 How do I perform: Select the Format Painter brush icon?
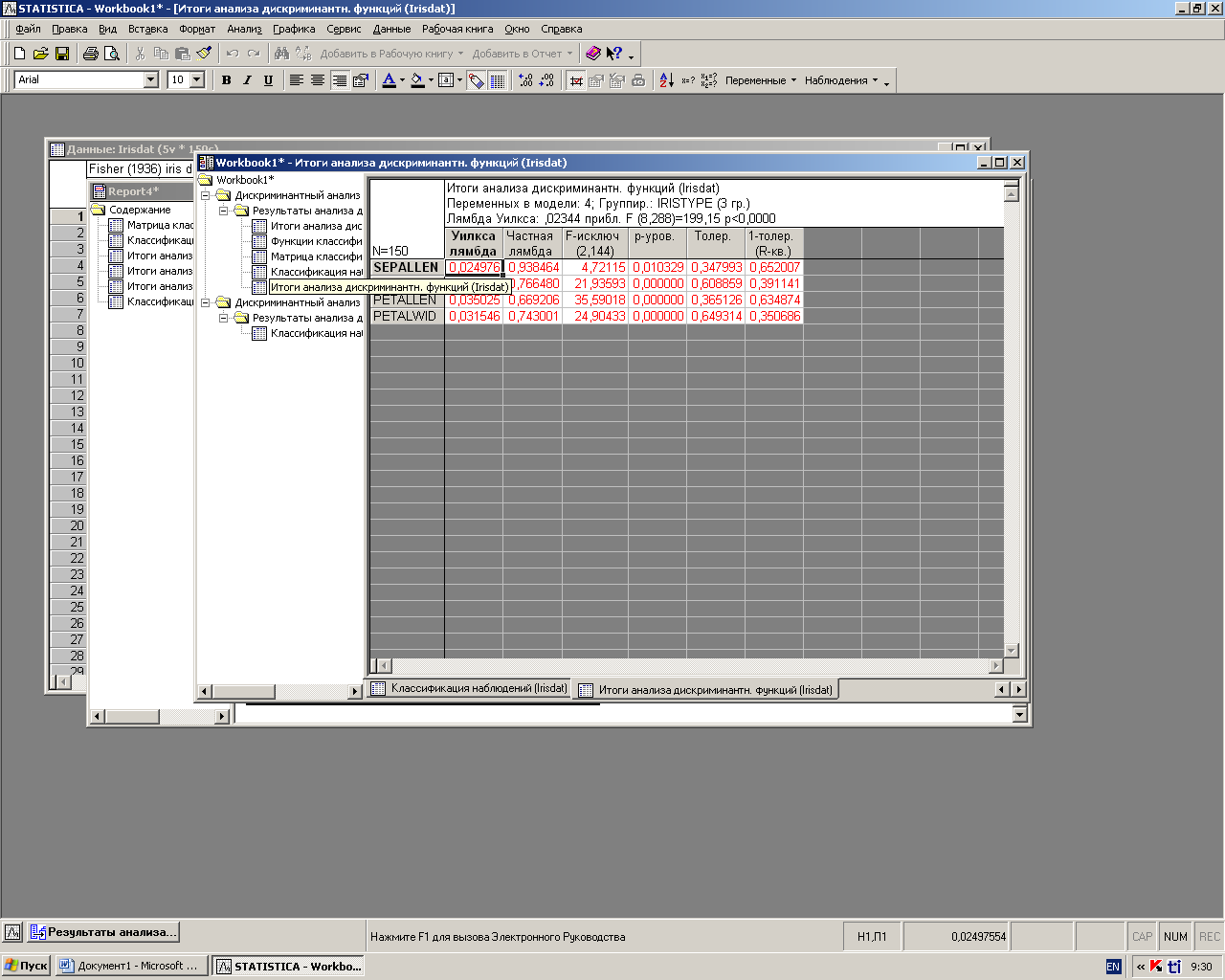pos(203,54)
